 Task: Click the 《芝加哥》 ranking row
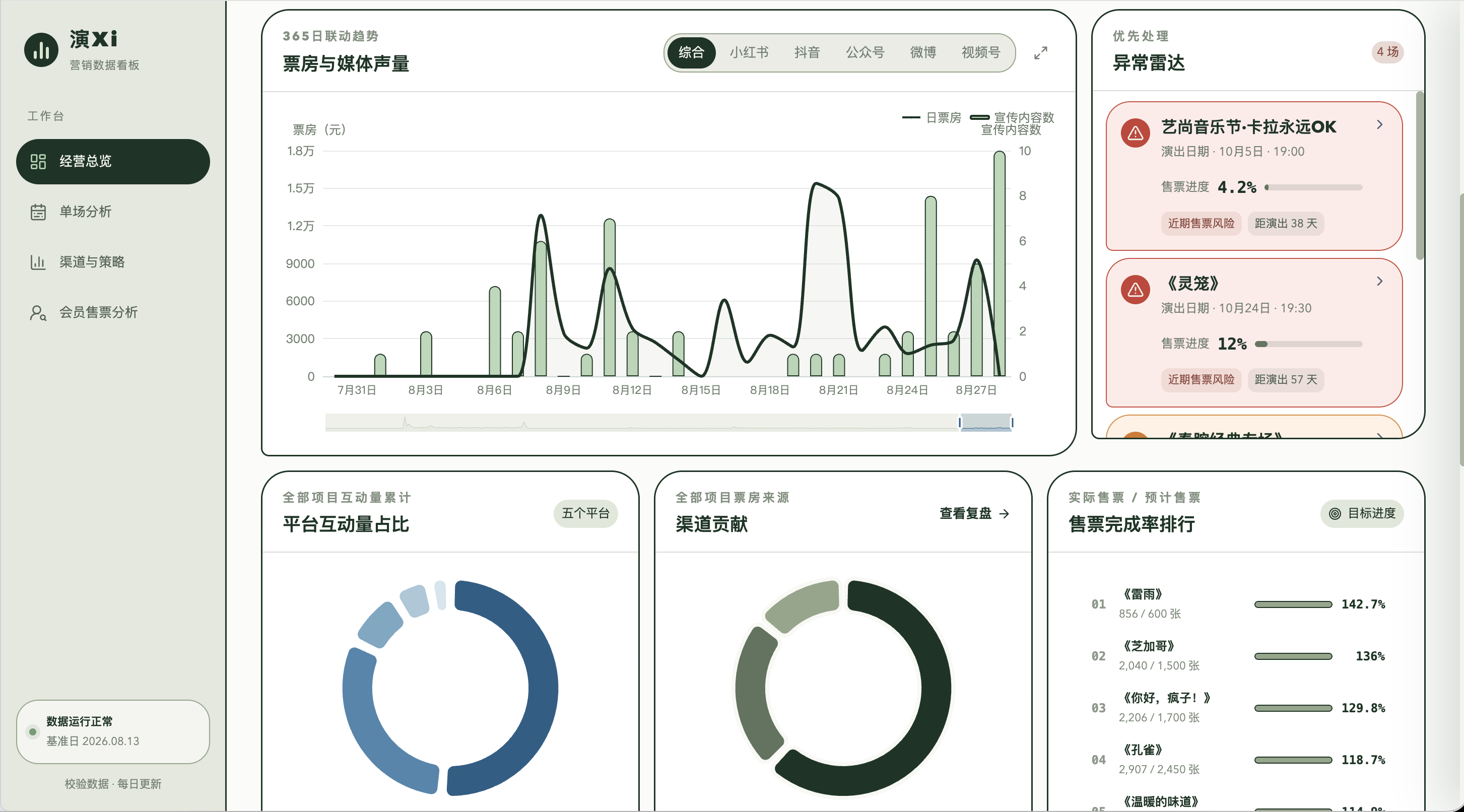pyautogui.click(x=1238, y=656)
